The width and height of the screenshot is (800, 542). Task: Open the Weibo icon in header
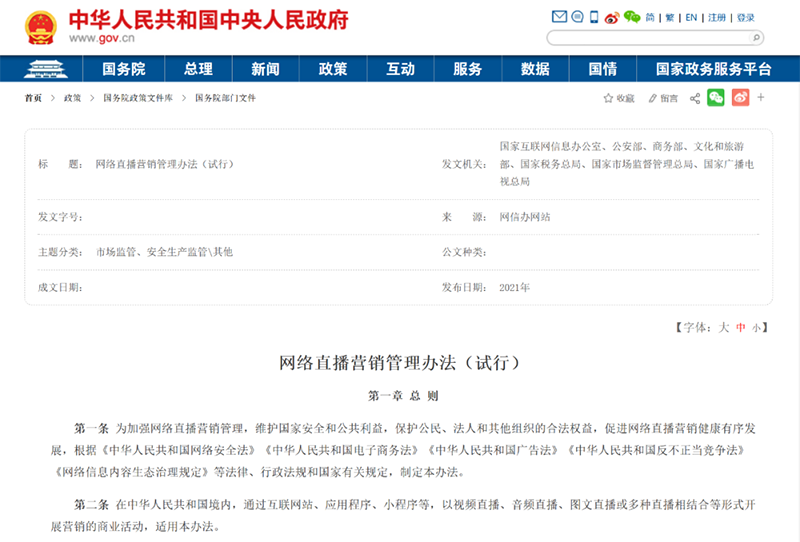click(x=612, y=18)
